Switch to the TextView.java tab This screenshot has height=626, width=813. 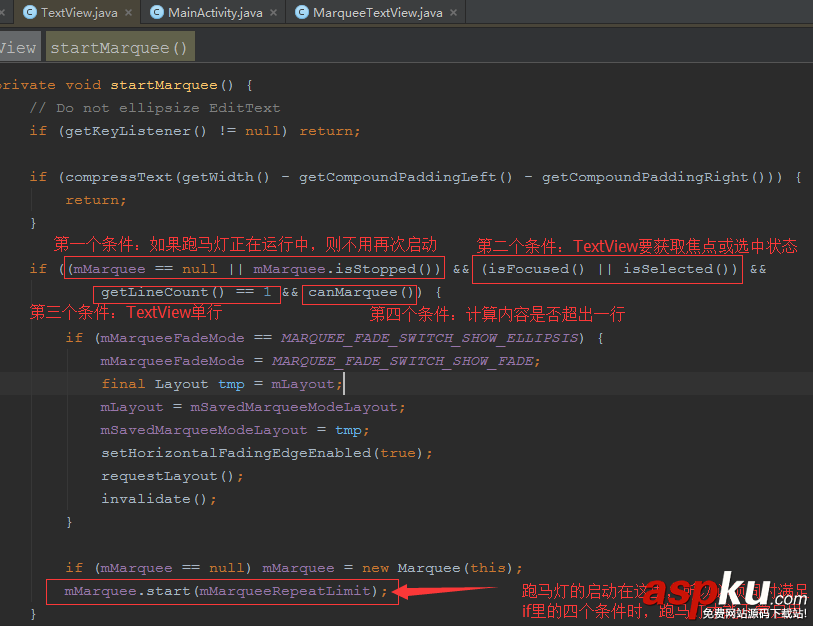[x=79, y=12]
